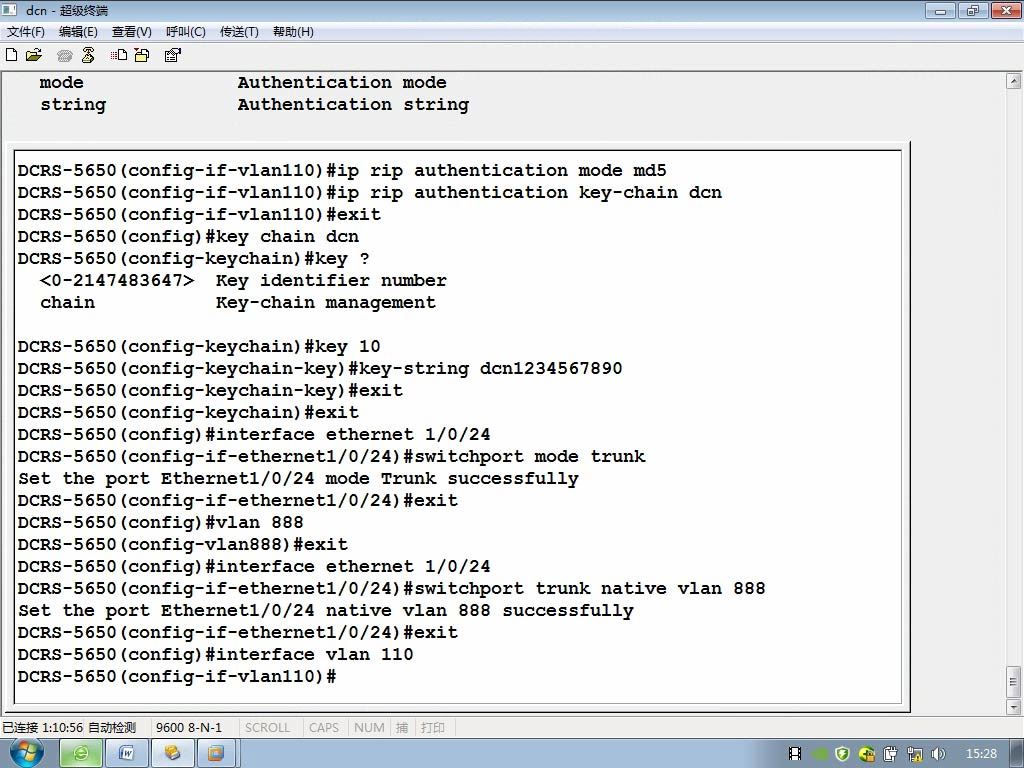The width and height of the screenshot is (1024, 768).
Task: Open the 传送(T) menu
Action: [239, 31]
